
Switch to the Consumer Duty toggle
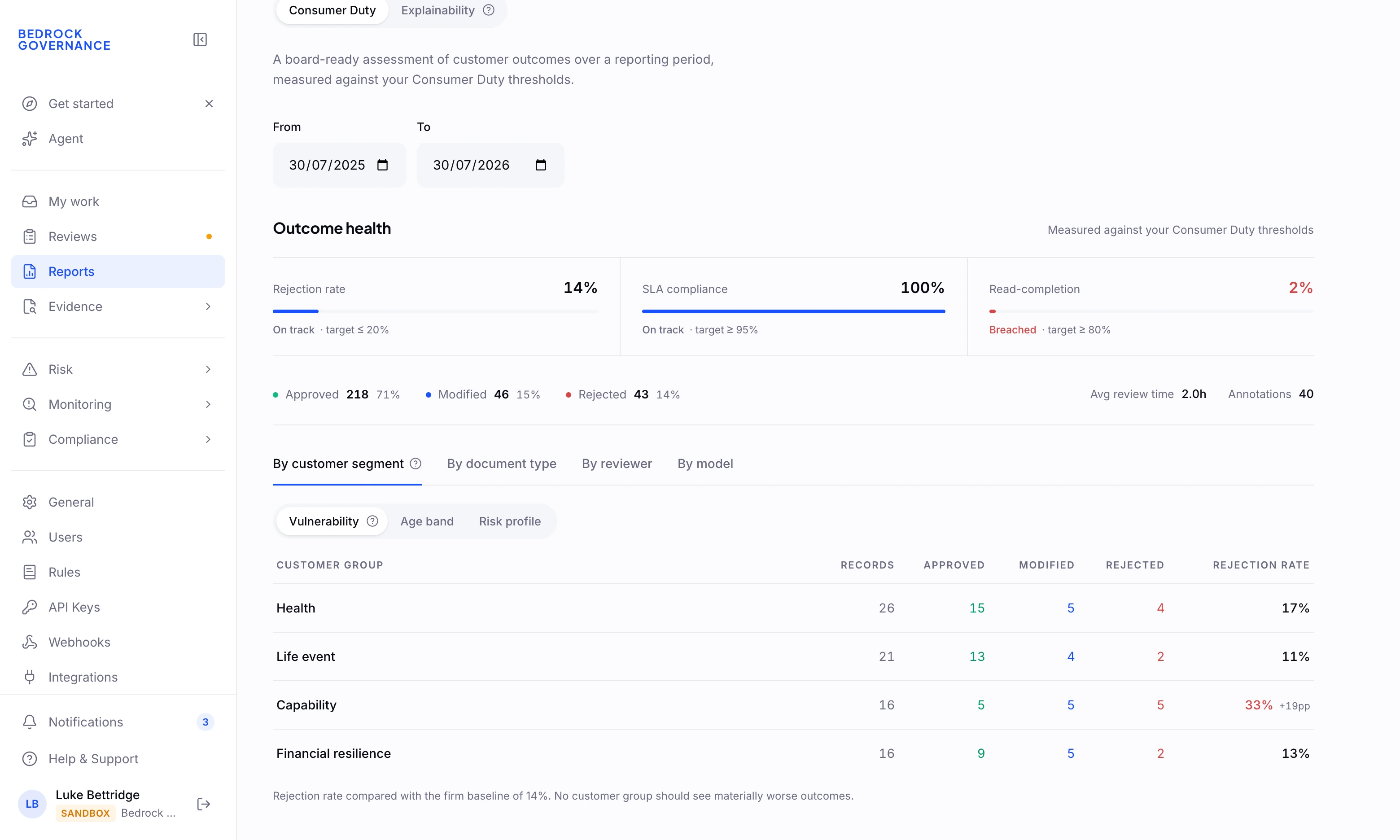(x=332, y=10)
